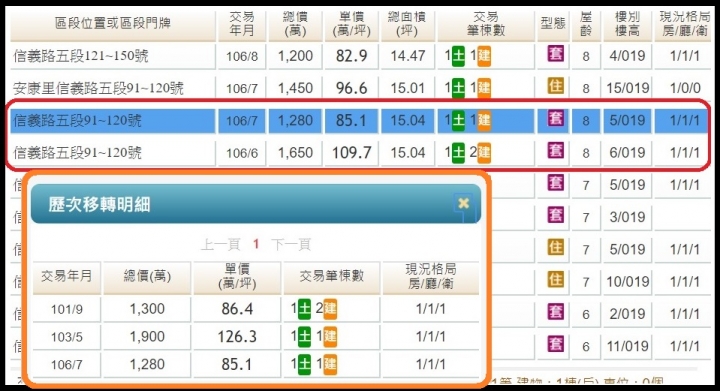Viewport: 720px width, 391px height.
Task: Click 套 type icon in 106/8 row
Action: (x=556, y=55)
